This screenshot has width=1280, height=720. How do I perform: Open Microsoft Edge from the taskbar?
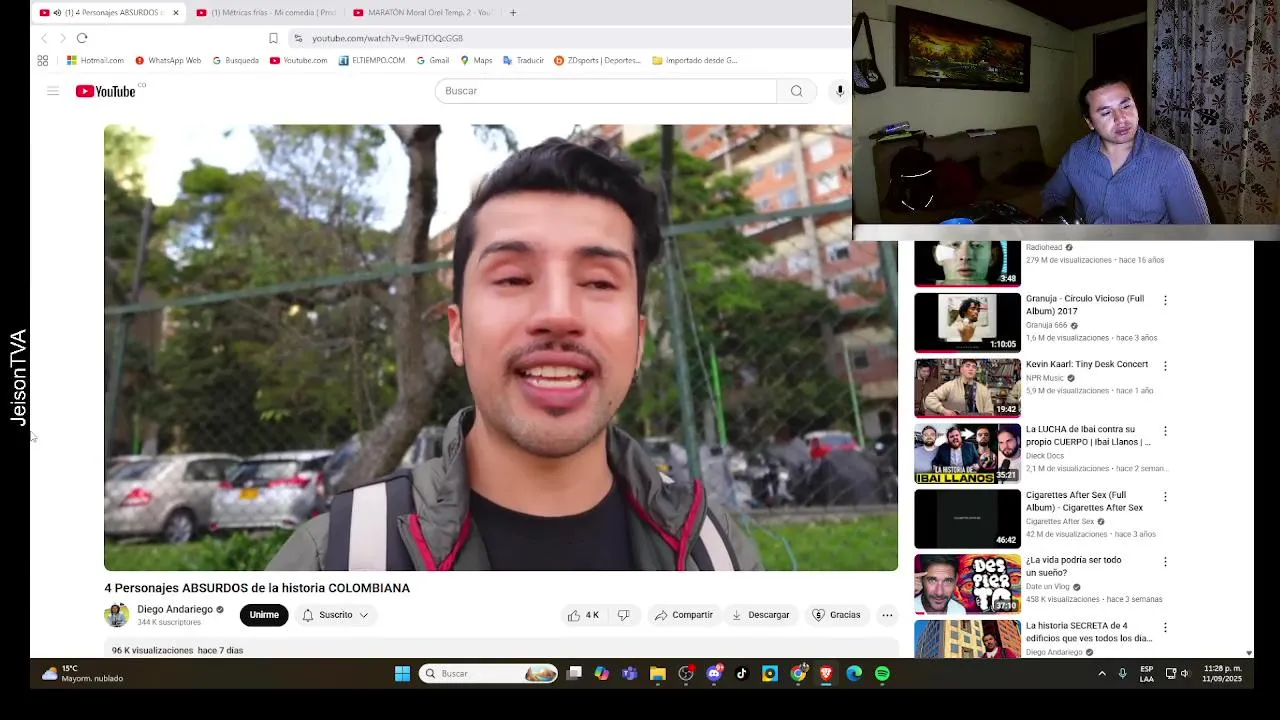[x=854, y=674]
